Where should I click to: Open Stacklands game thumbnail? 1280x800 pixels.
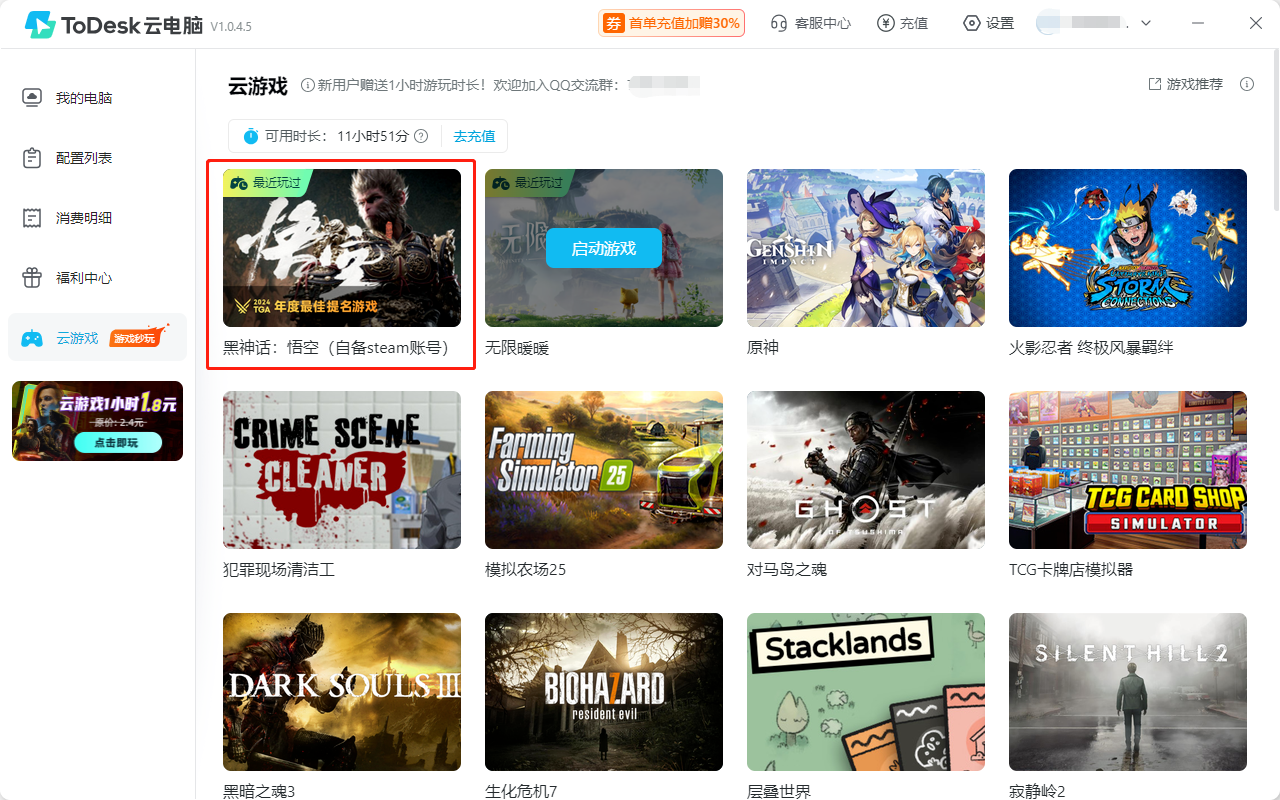tap(866, 692)
